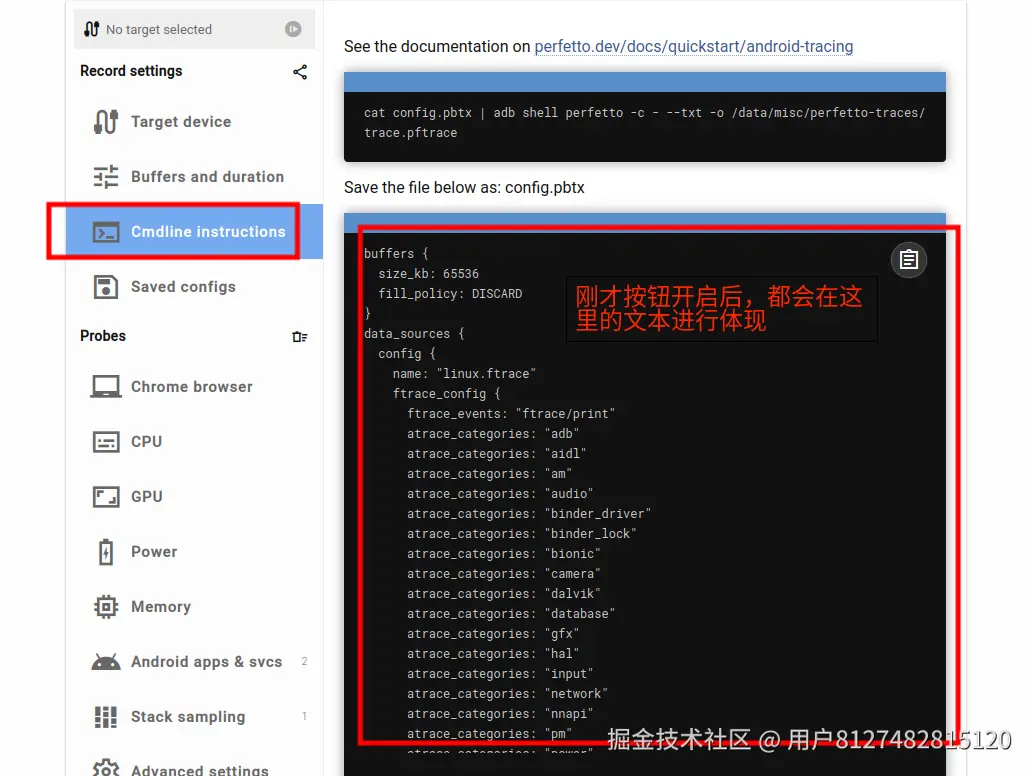1034x776 pixels.
Task: Click the GPU probe icon
Action: tap(106, 496)
